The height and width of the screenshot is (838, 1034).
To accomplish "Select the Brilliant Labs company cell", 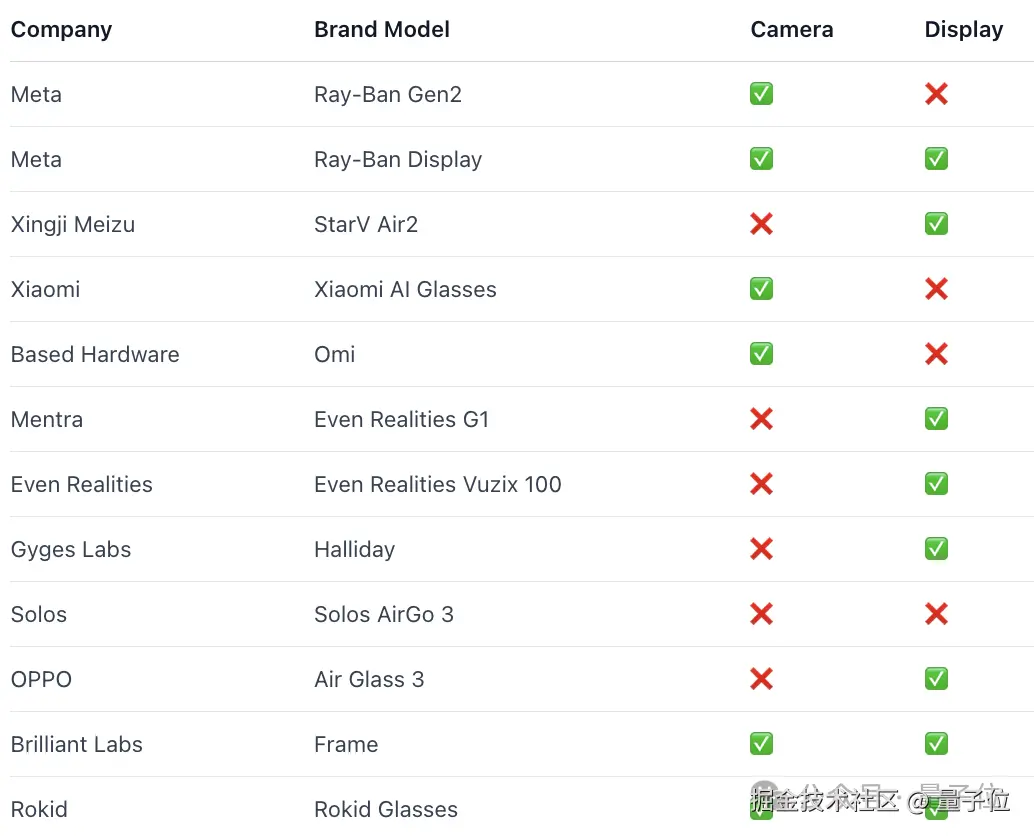I will click(x=77, y=744).
